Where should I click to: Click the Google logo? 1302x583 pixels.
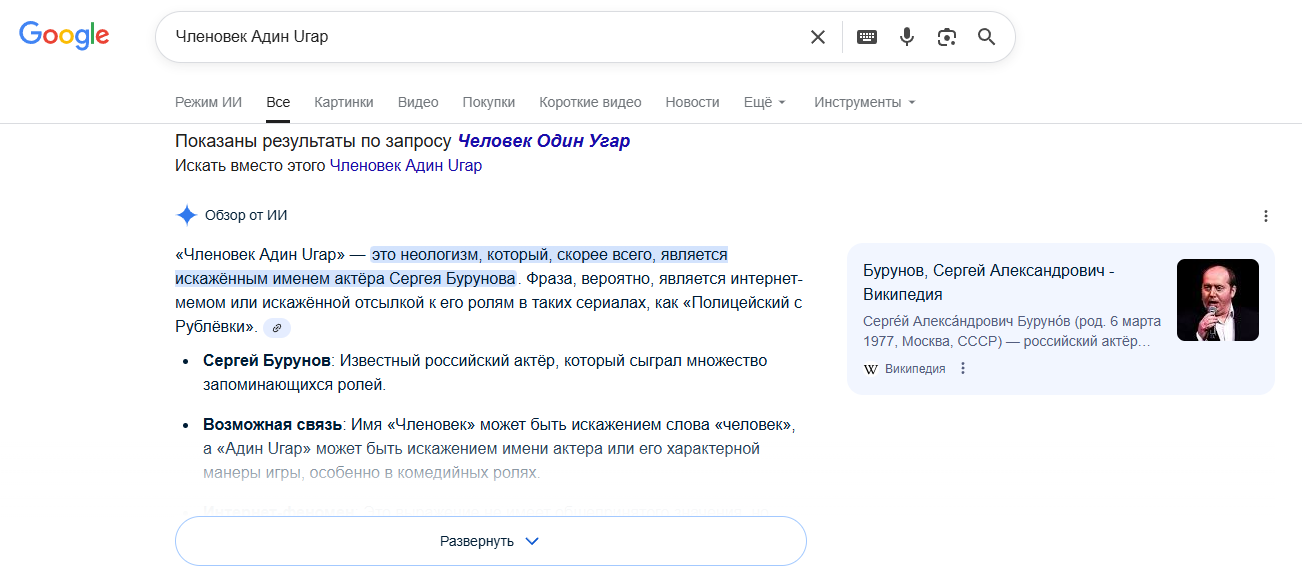[x=64, y=35]
